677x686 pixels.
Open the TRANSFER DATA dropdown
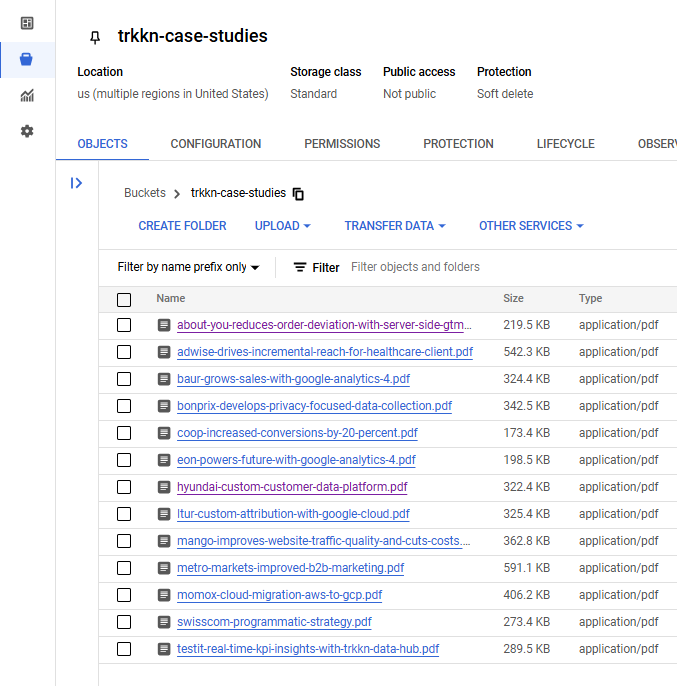pos(395,226)
